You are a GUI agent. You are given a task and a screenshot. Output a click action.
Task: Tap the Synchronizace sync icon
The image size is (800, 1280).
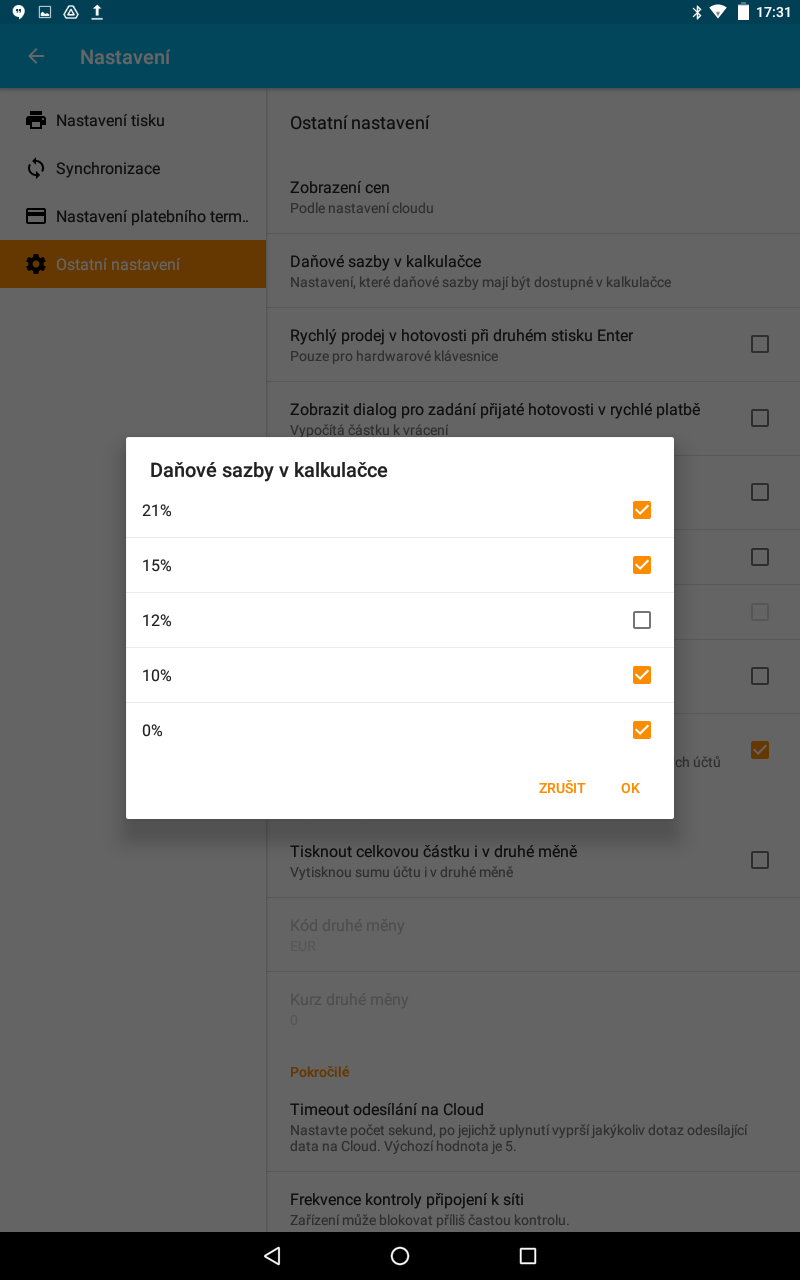coord(36,168)
